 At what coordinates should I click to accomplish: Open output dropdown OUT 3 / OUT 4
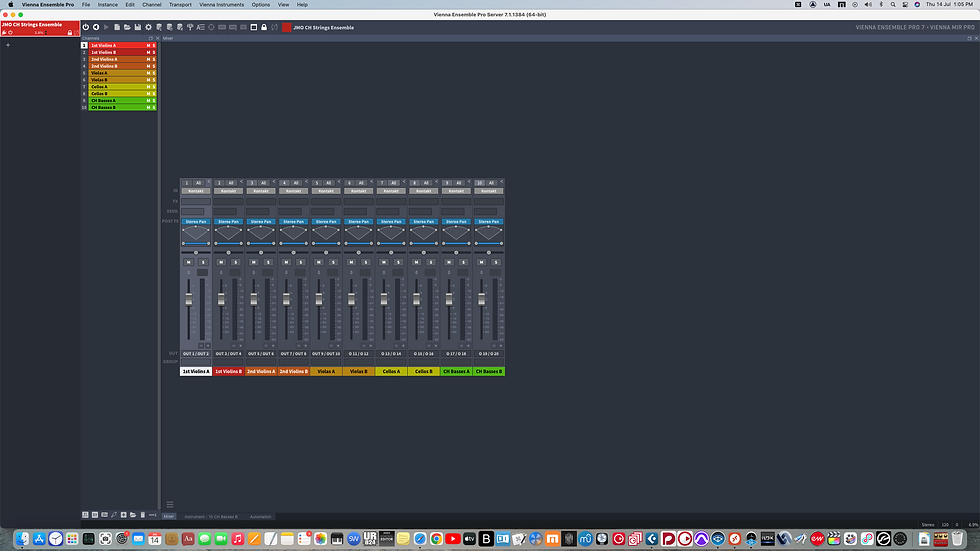coord(229,354)
